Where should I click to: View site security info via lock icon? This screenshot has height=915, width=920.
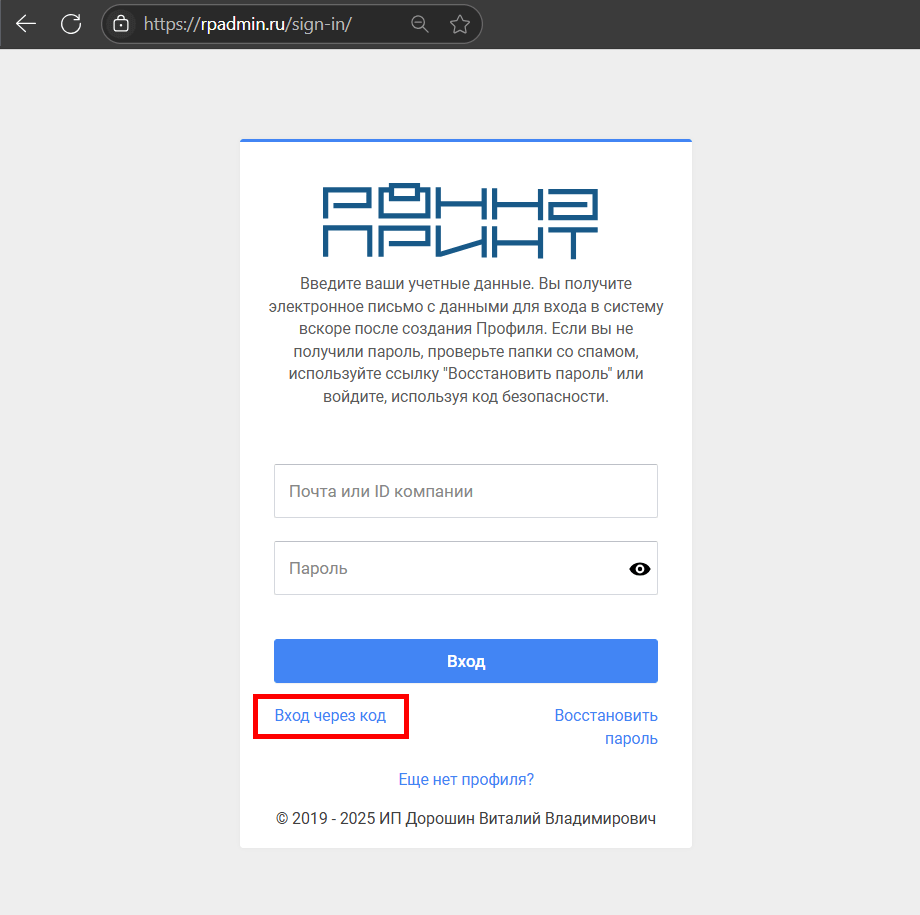121,24
